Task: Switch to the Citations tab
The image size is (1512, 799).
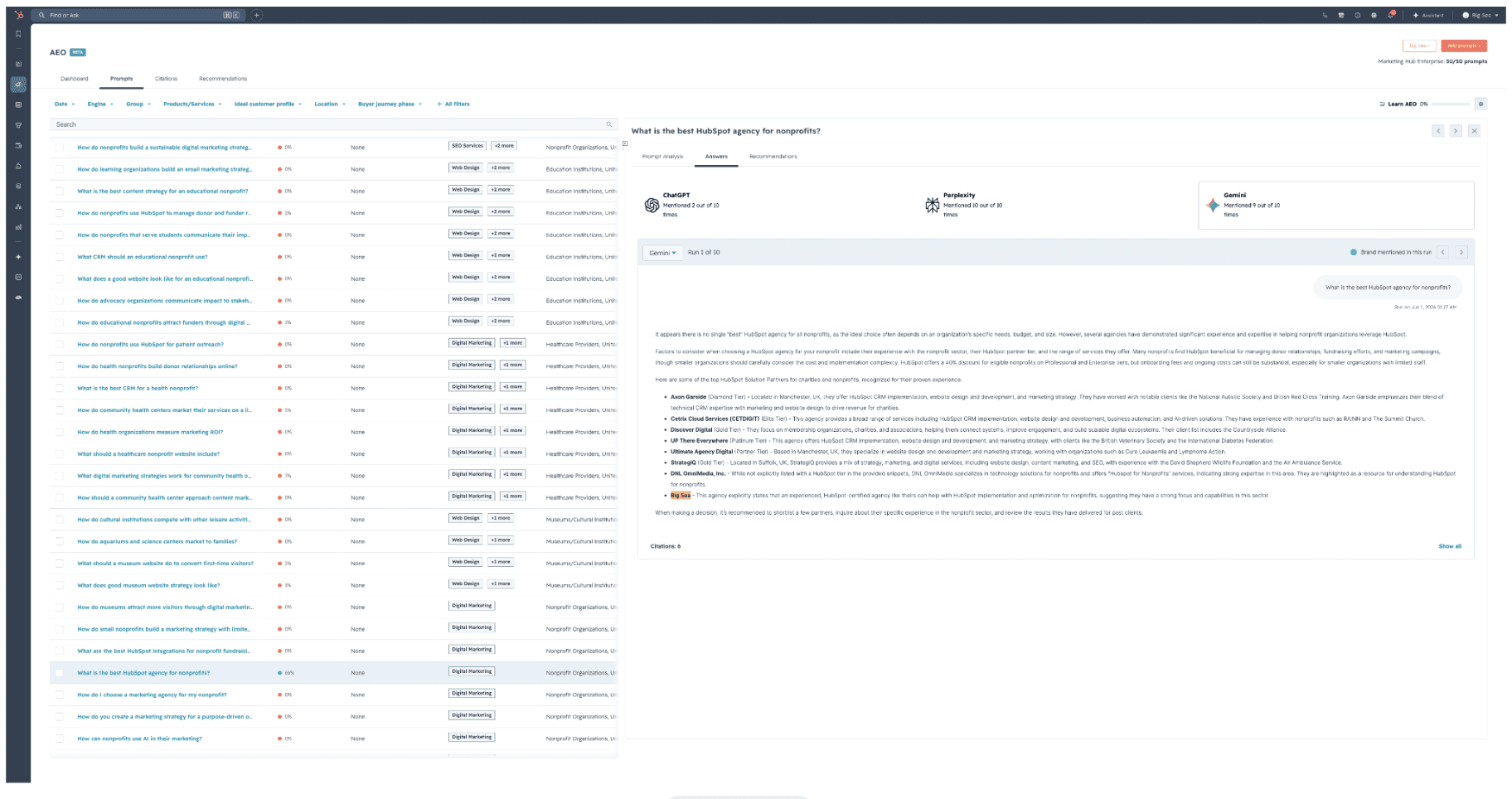Action: (166, 79)
